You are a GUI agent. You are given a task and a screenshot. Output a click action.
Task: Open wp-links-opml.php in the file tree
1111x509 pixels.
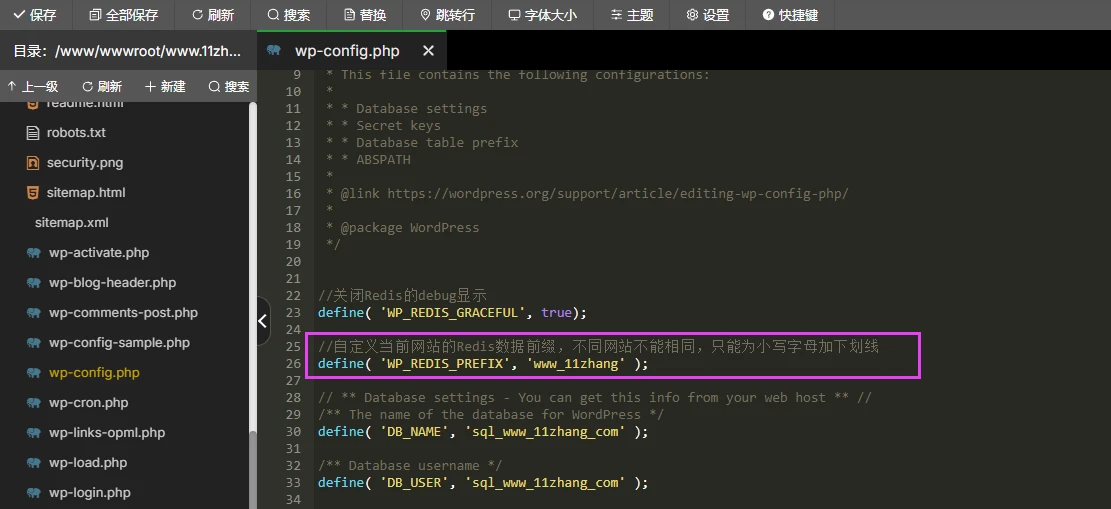coord(106,432)
